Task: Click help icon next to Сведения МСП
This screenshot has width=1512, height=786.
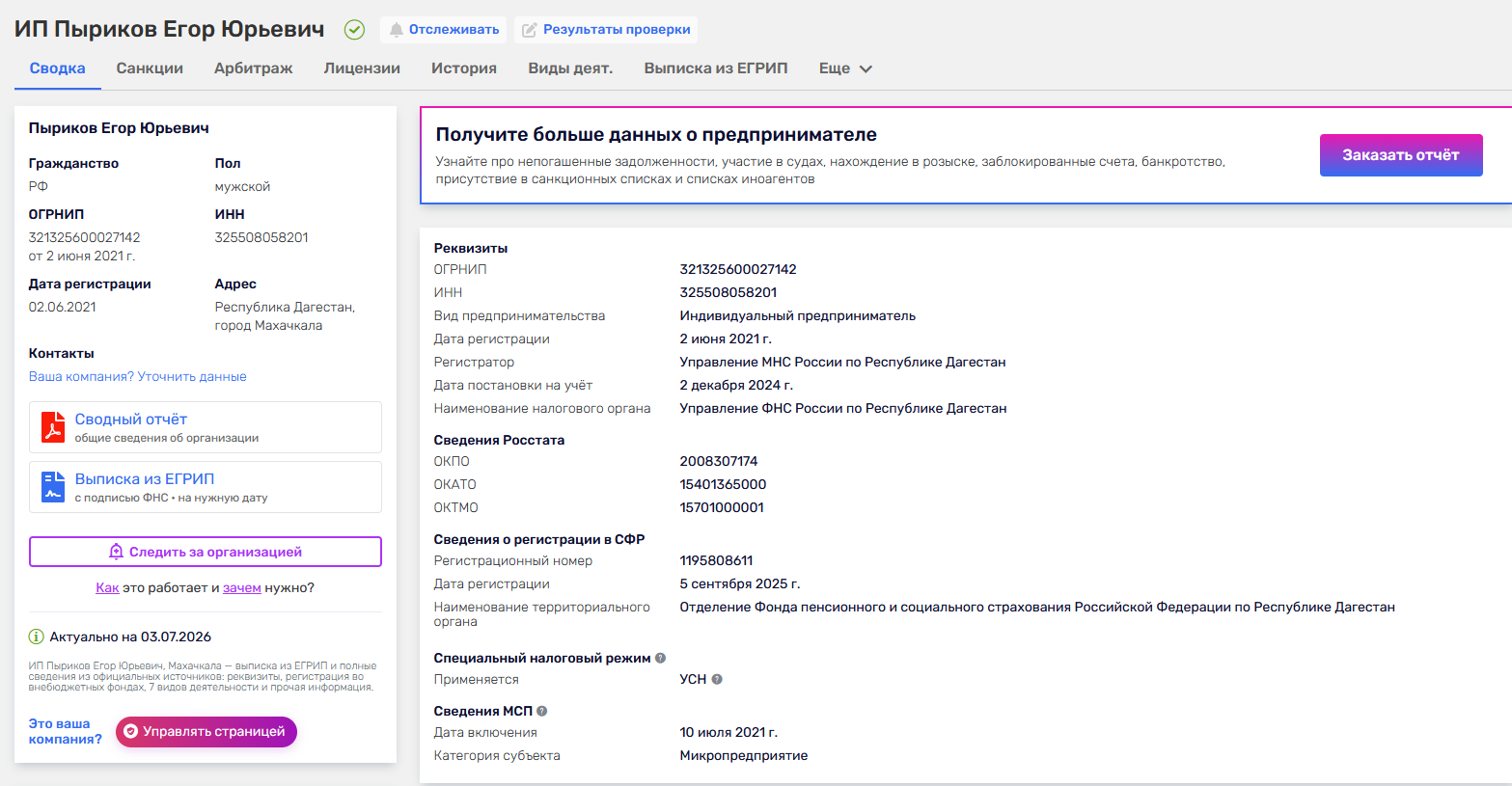Action: [x=542, y=712]
